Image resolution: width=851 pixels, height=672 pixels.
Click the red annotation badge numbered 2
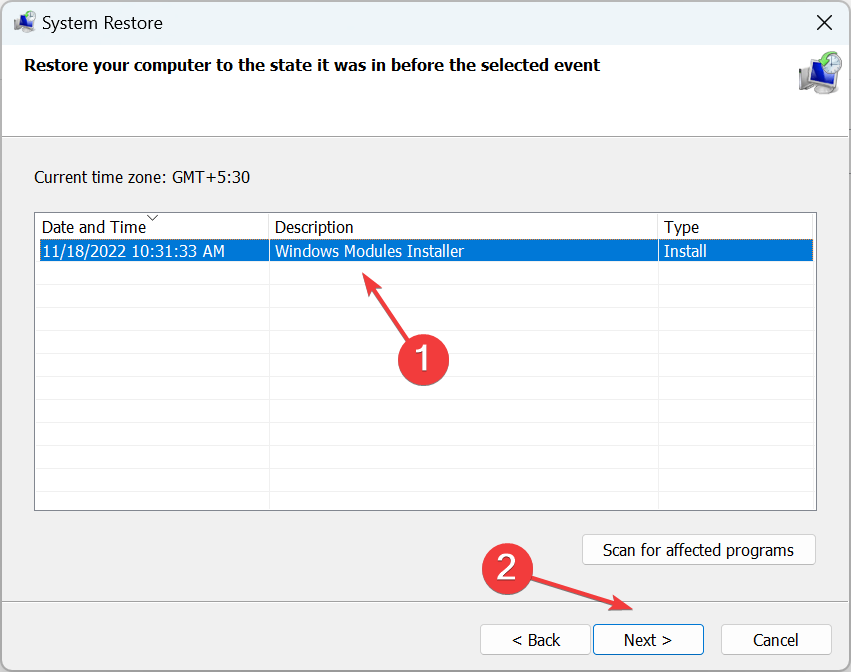click(507, 568)
